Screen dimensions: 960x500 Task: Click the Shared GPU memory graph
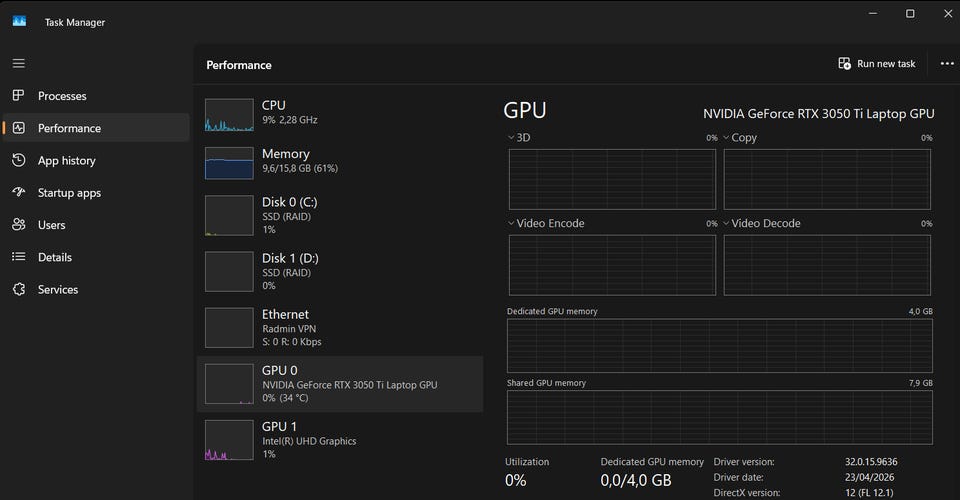point(720,417)
